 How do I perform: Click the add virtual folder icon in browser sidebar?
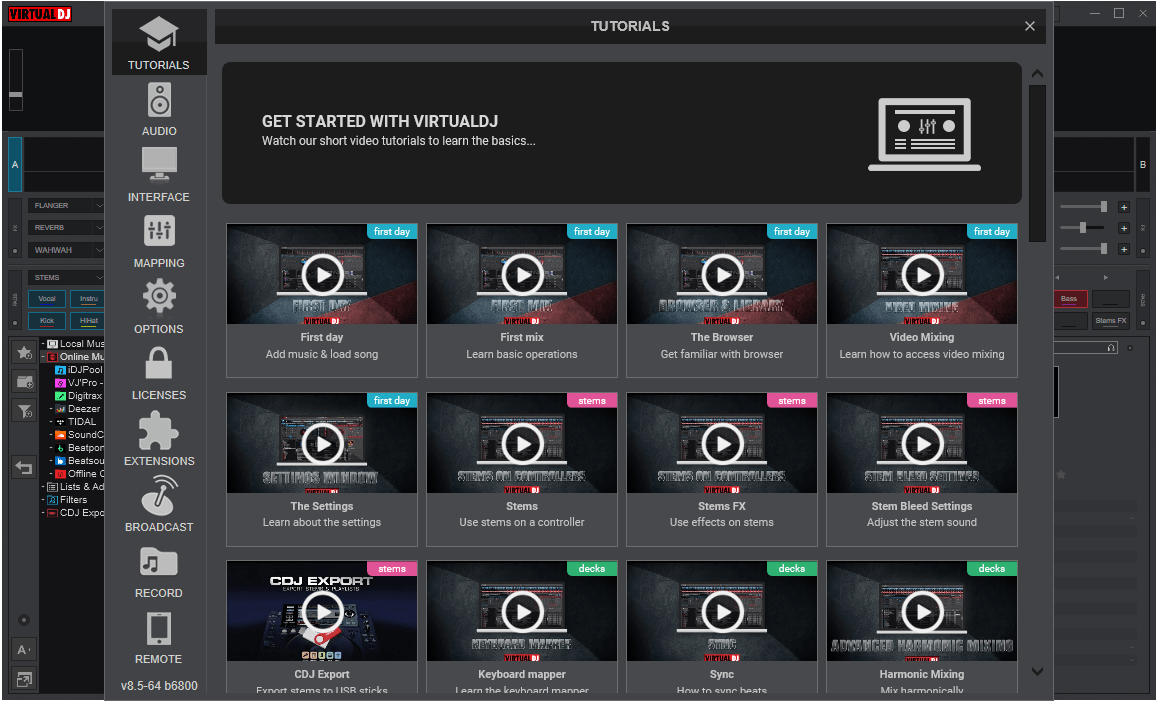tap(24, 381)
